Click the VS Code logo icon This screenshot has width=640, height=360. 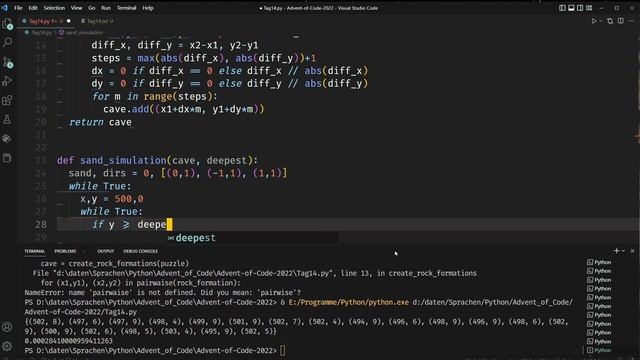pos(4,8)
